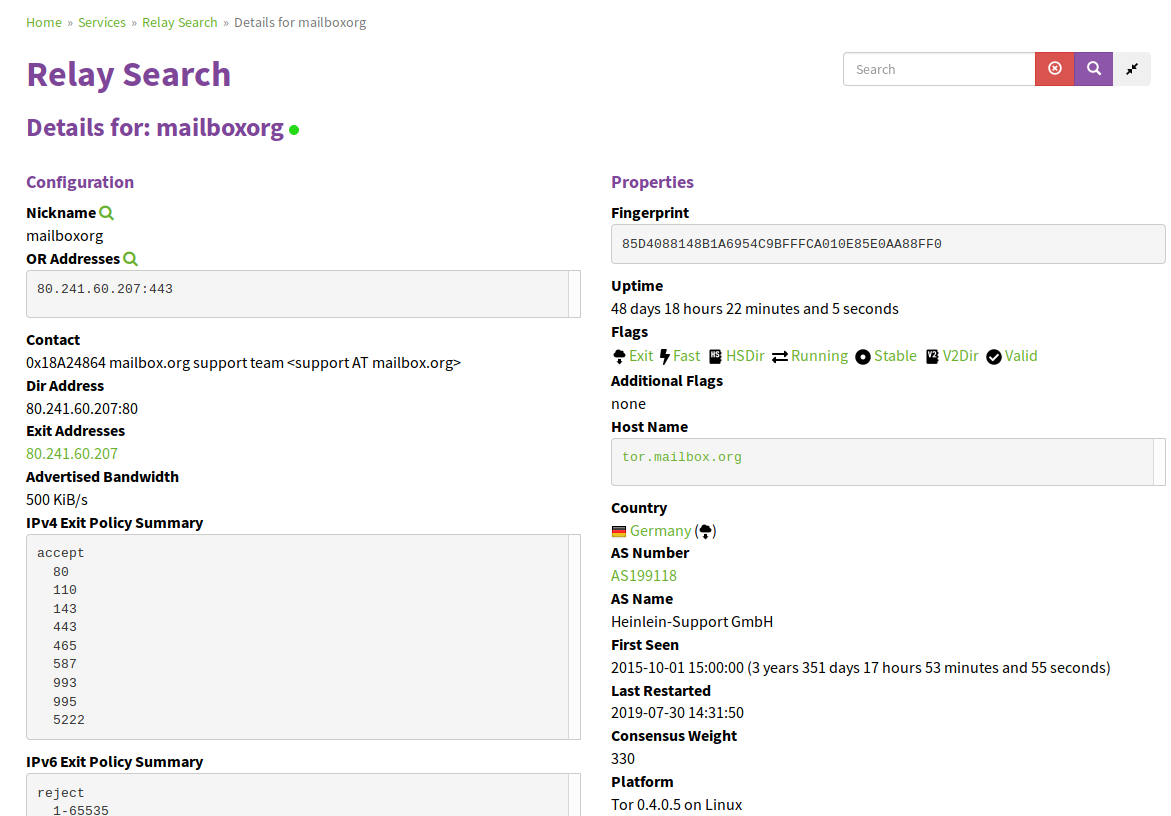Click the purple search magnifier button

(x=1093, y=69)
